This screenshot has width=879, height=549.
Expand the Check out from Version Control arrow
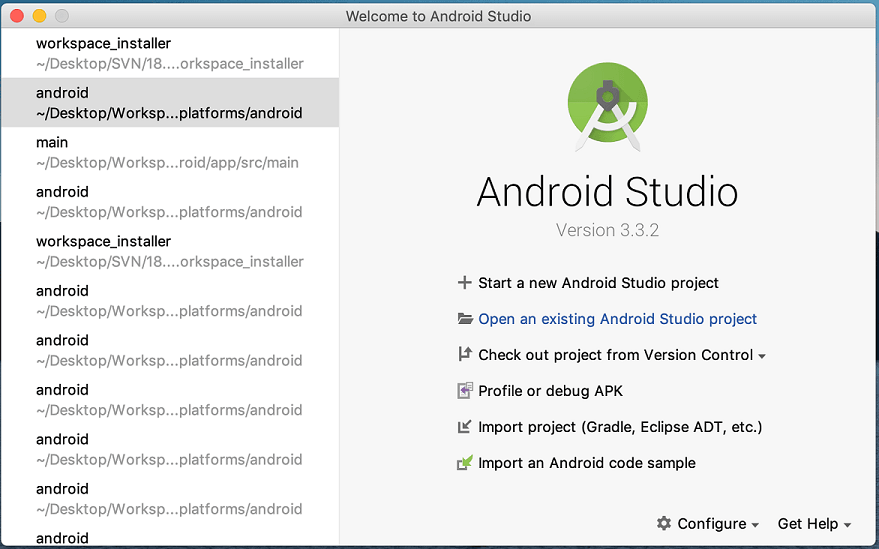pos(762,356)
